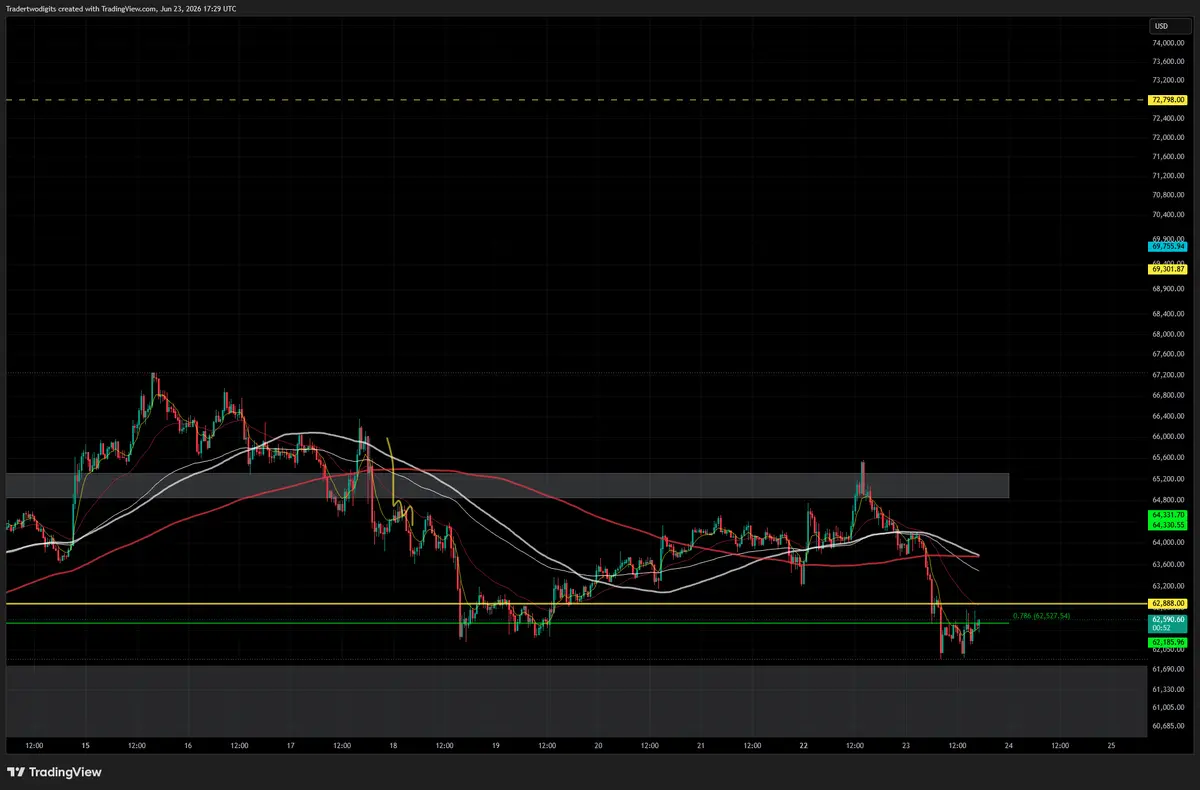Click the TradingView logo
Viewport: 1200px width, 790px height.
pos(55,772)
